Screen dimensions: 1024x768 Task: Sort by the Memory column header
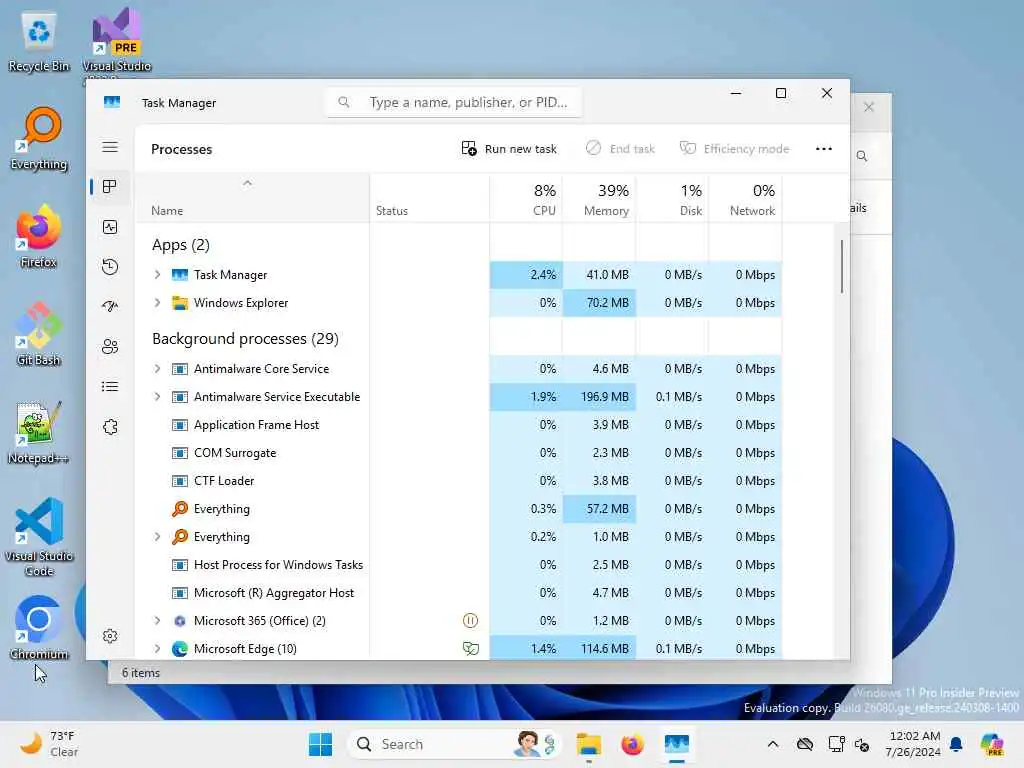599,199
